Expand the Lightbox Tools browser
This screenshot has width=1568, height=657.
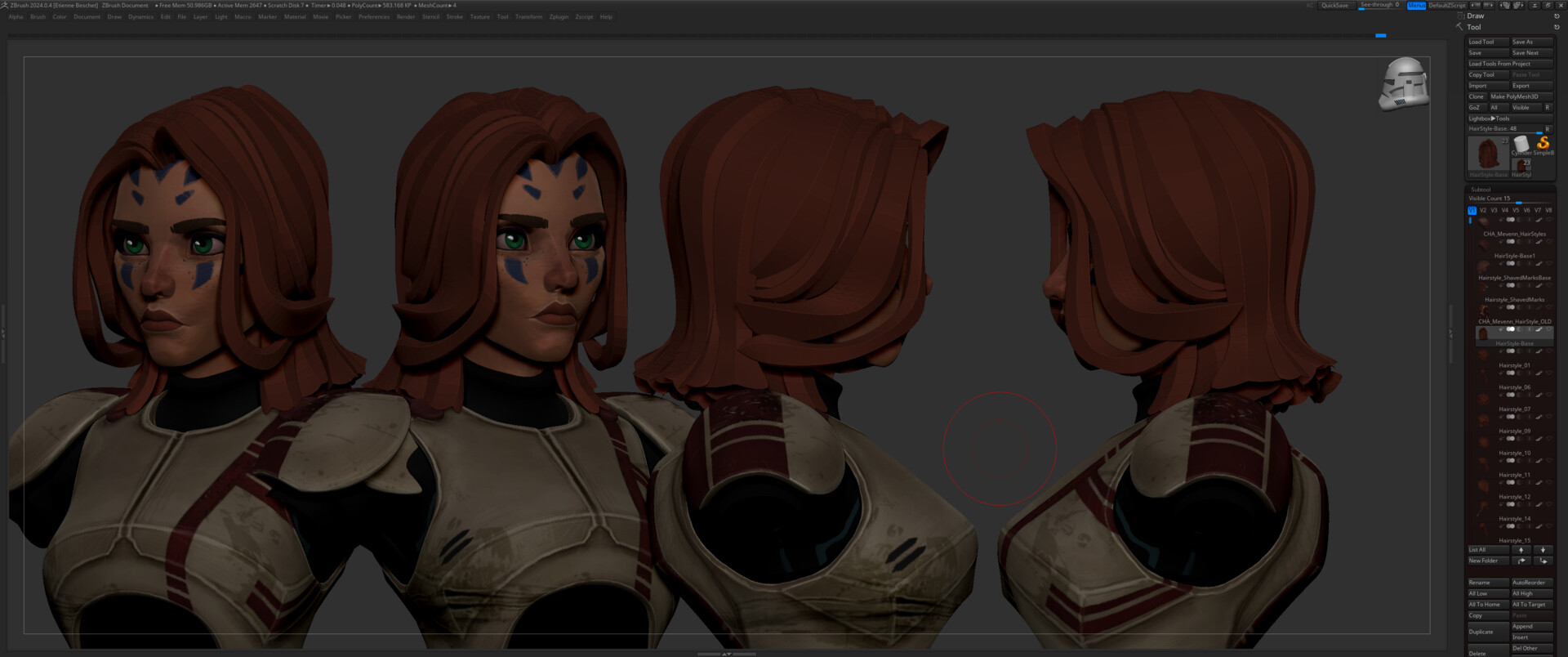coord(1511,118)
